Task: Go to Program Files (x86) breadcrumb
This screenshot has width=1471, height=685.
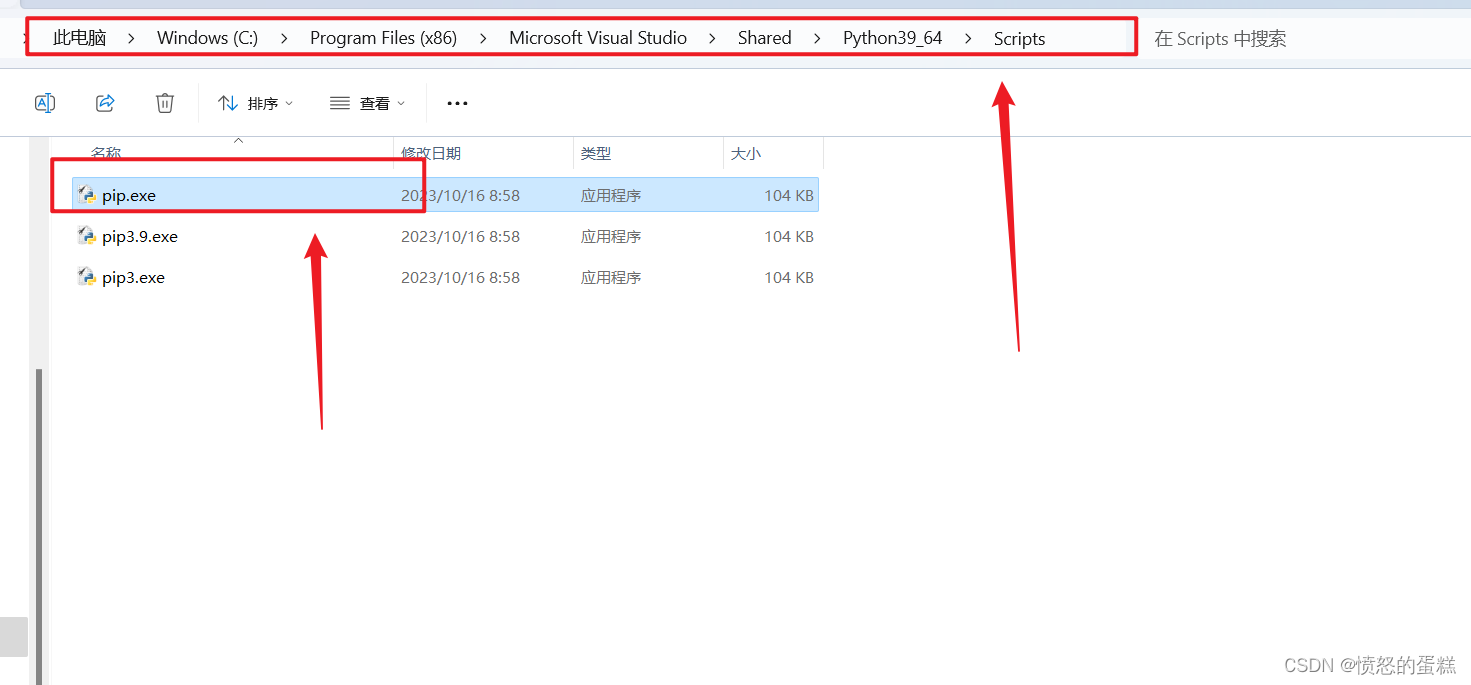Action: coord(383,38)
